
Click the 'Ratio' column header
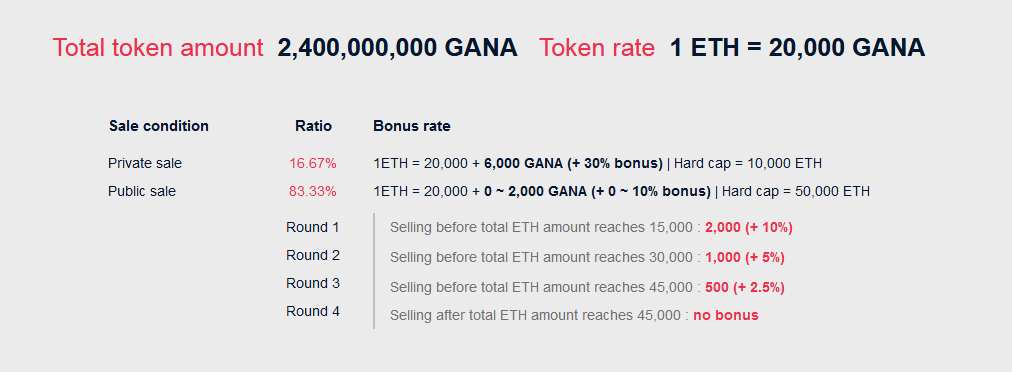[x=313, y=126]
